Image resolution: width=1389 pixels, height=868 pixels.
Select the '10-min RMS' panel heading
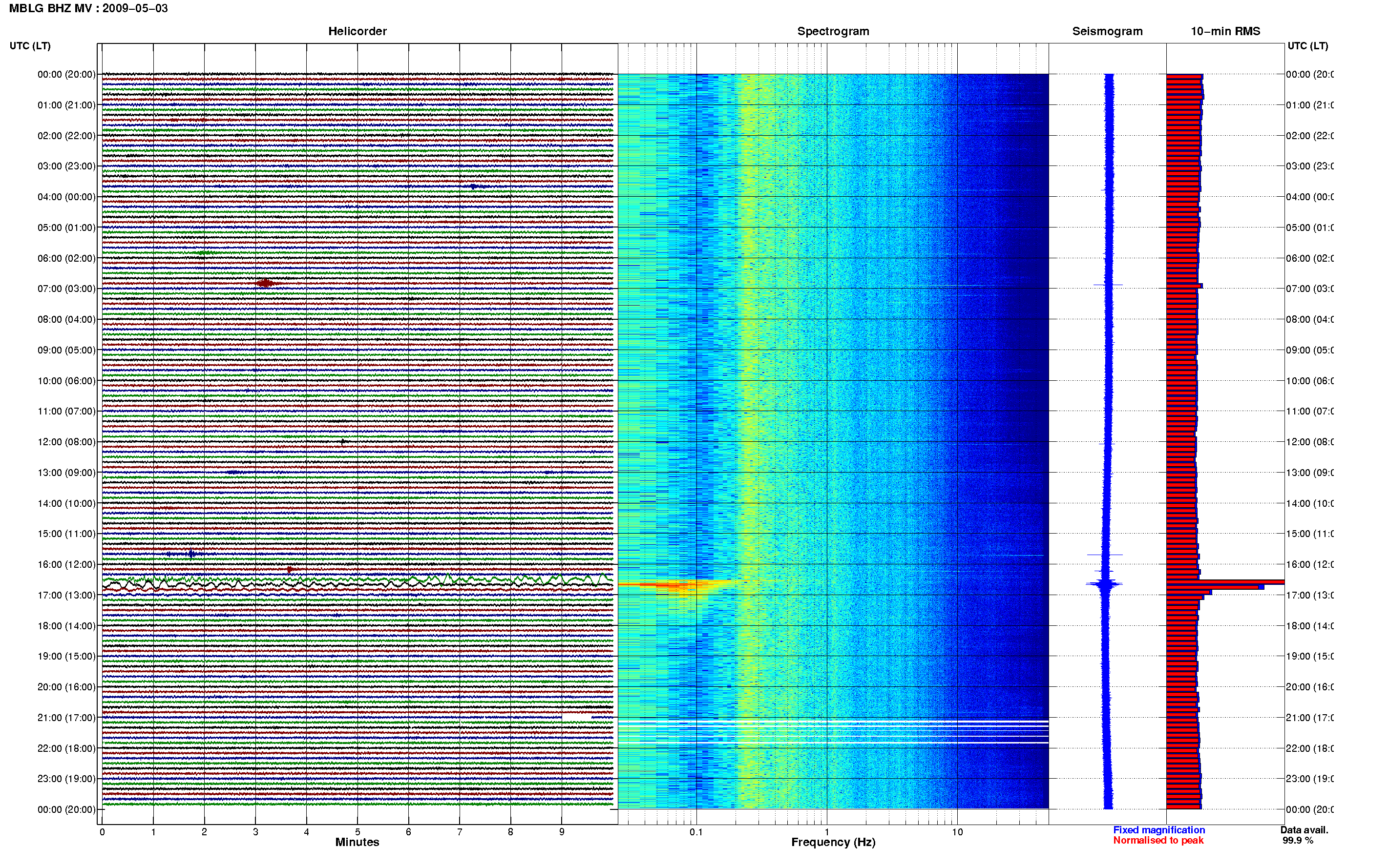[1225, 32]
